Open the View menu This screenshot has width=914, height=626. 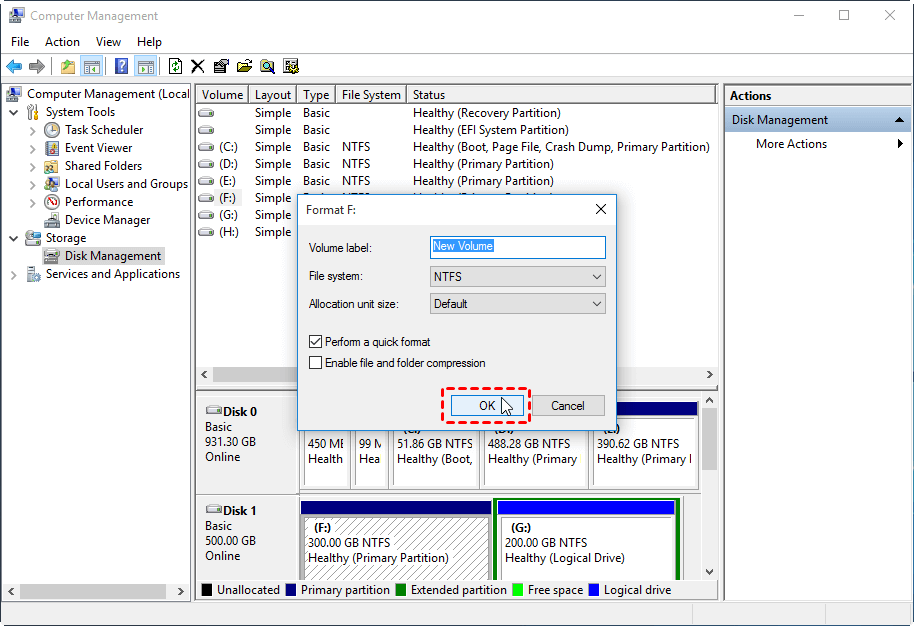(x=108, y=42)
